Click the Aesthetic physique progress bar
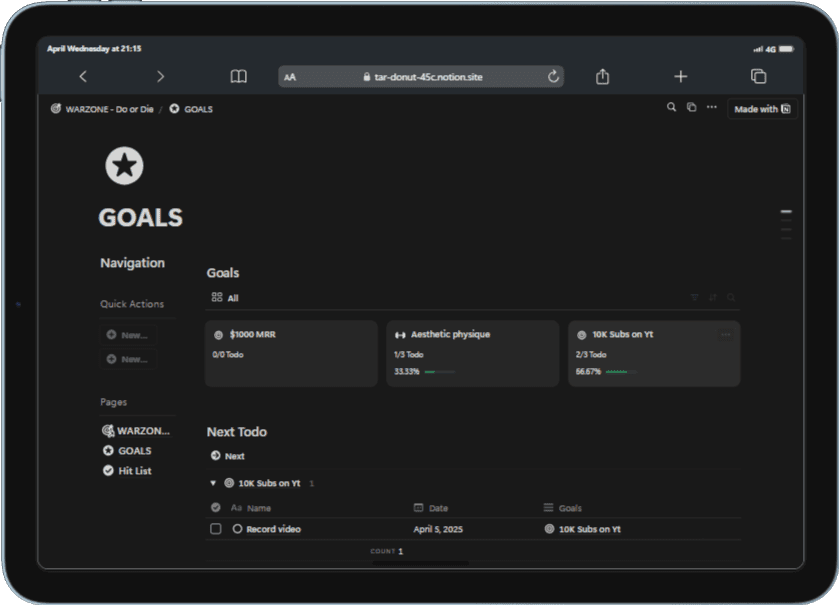This screenshot has width=839, height=605. (440, 371)
